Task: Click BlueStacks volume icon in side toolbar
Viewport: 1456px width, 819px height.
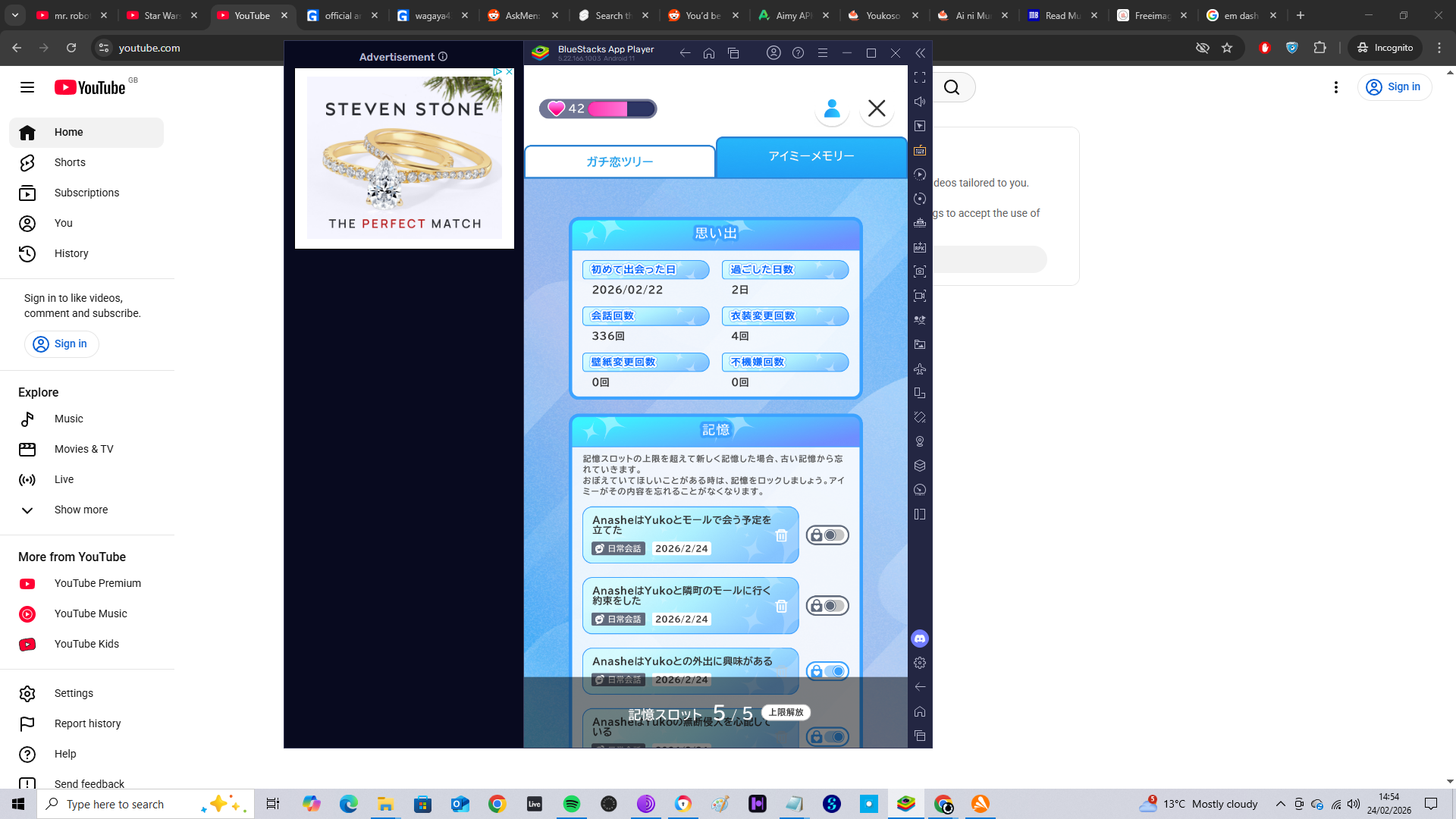Action: (x=920, y=102)
